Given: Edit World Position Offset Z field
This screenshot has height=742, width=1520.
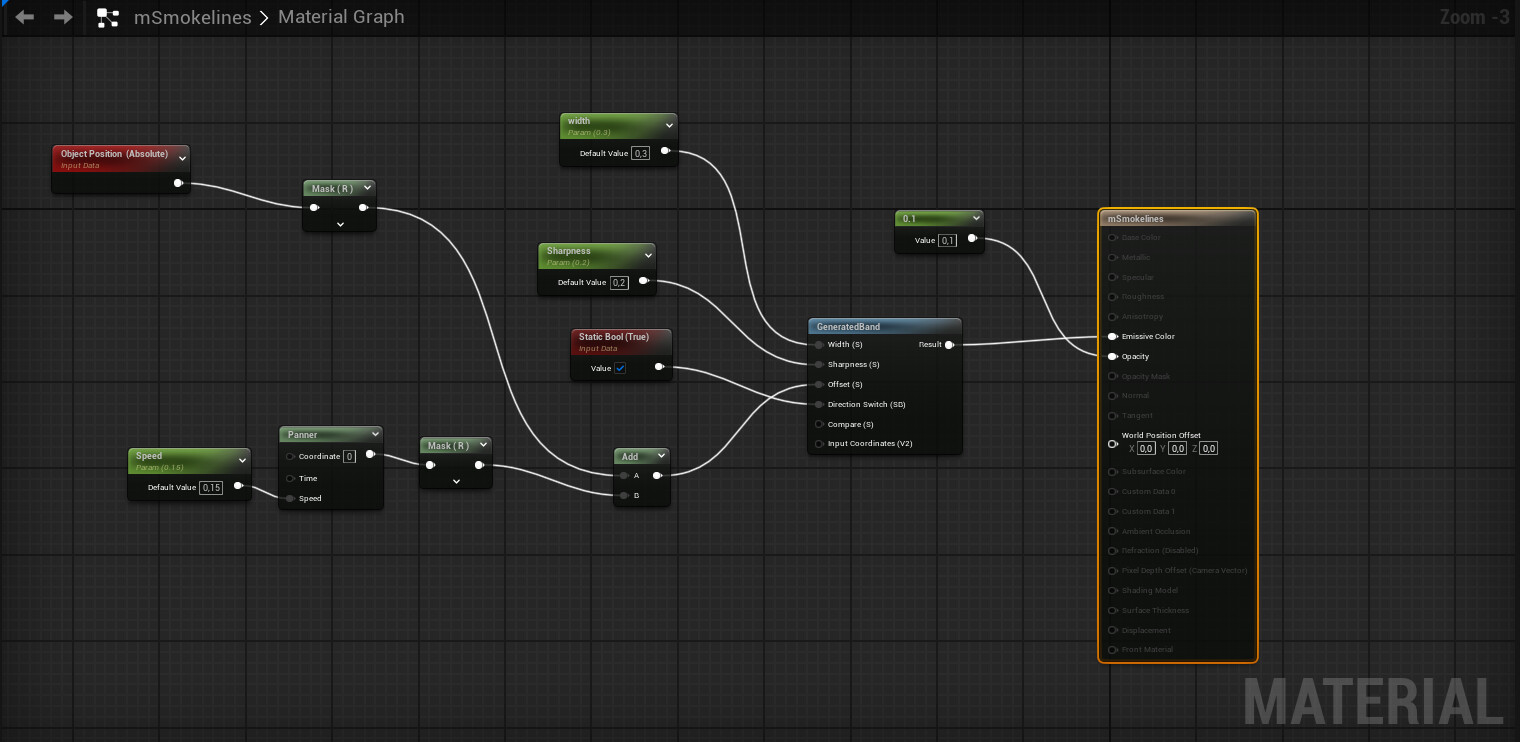Looking at the screenshot, I should [x=1209, y=449].
